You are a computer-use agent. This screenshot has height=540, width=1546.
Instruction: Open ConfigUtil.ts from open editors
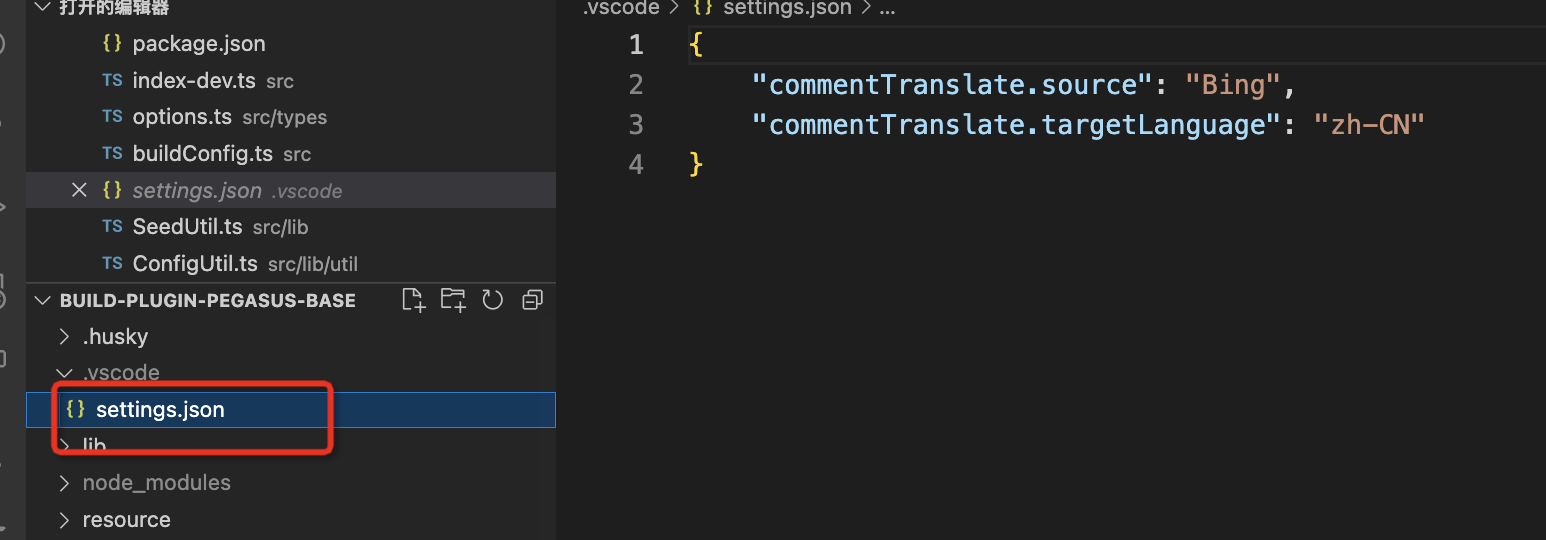tap(291, 264)
